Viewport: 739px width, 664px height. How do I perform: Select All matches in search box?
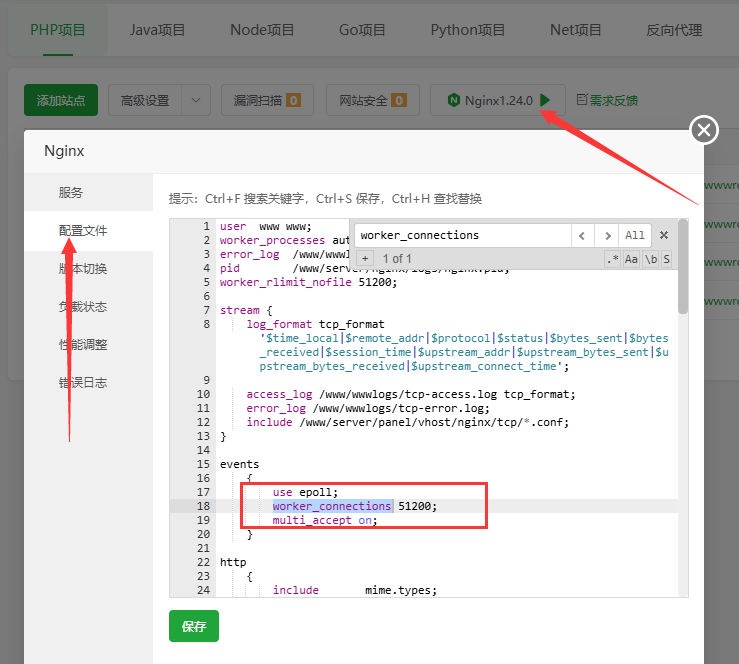click(634, 235)
